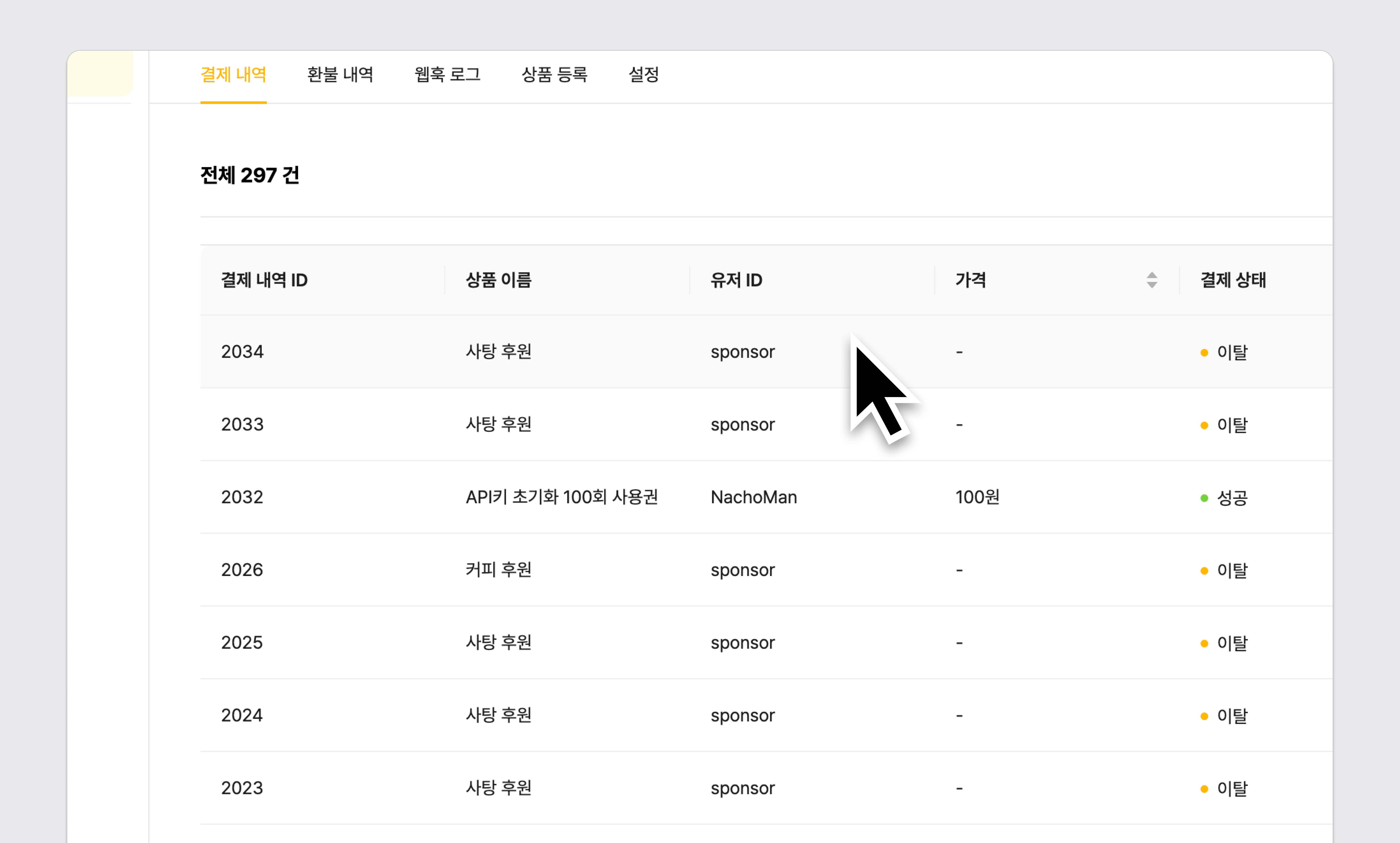Select the 100원 price cell
The image size is (1400, 843).
point(977,497)
